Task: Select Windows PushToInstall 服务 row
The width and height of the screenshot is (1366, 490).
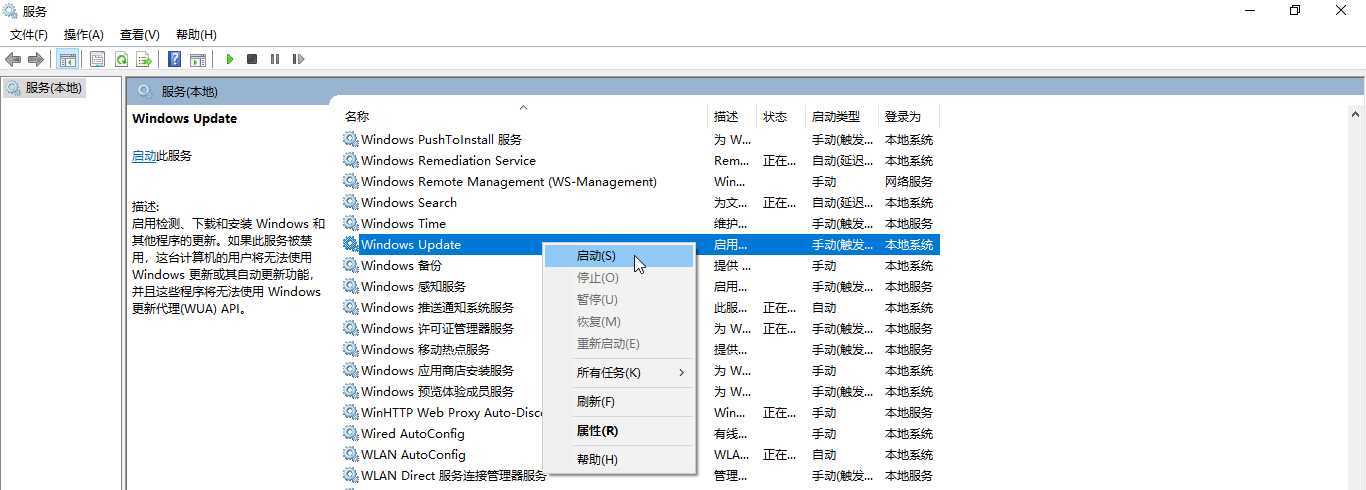Action: pos(639,139)
